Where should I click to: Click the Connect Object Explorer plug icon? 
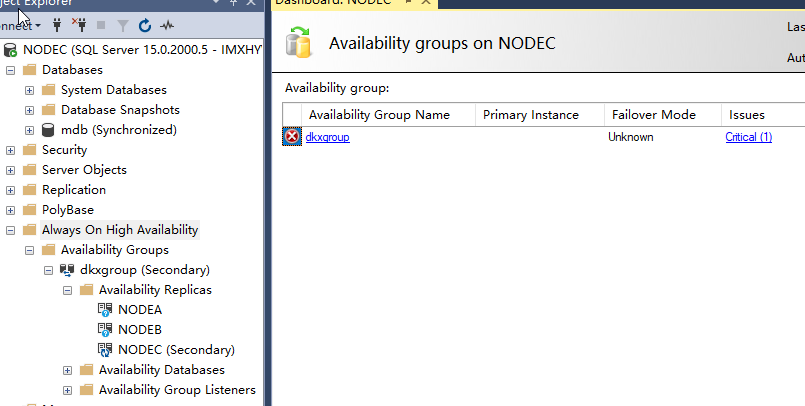click(57, 25)
